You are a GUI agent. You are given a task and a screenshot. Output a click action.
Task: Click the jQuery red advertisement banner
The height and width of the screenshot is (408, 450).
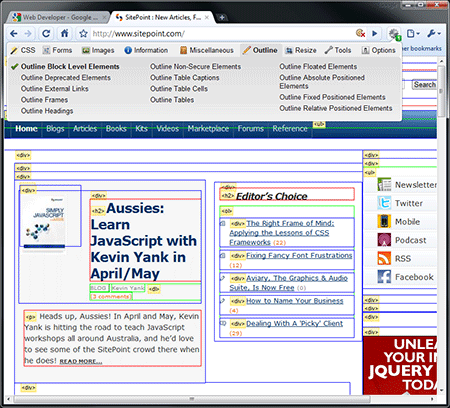coord(400,365)
